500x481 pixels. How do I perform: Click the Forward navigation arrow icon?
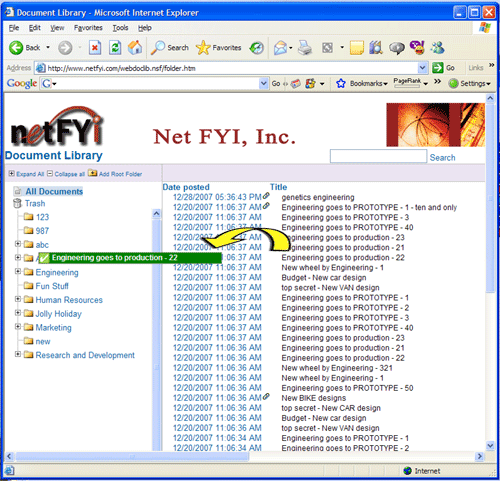(65, 48)
